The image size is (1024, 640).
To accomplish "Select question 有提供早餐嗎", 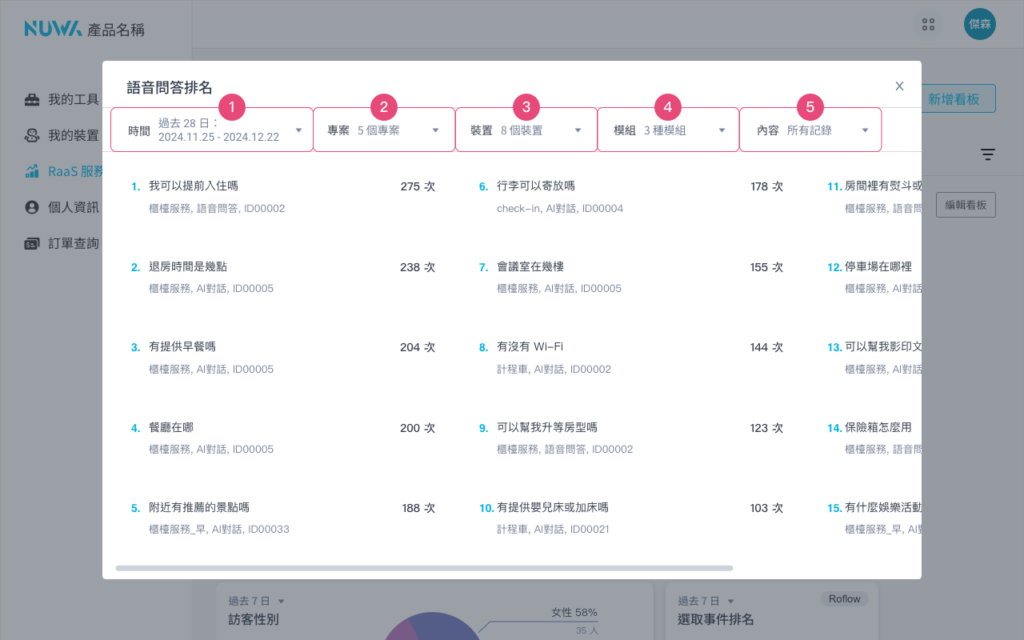I will click(182, 347).
